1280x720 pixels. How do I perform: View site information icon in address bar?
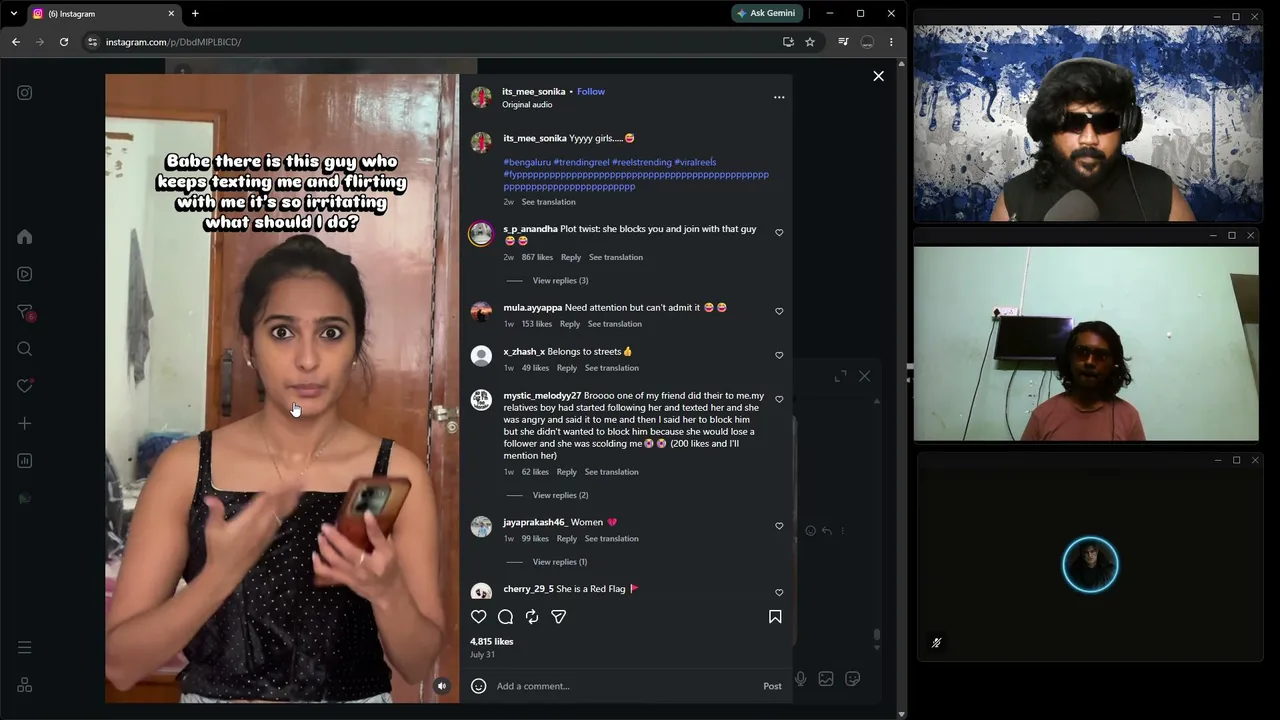point(92,42)
